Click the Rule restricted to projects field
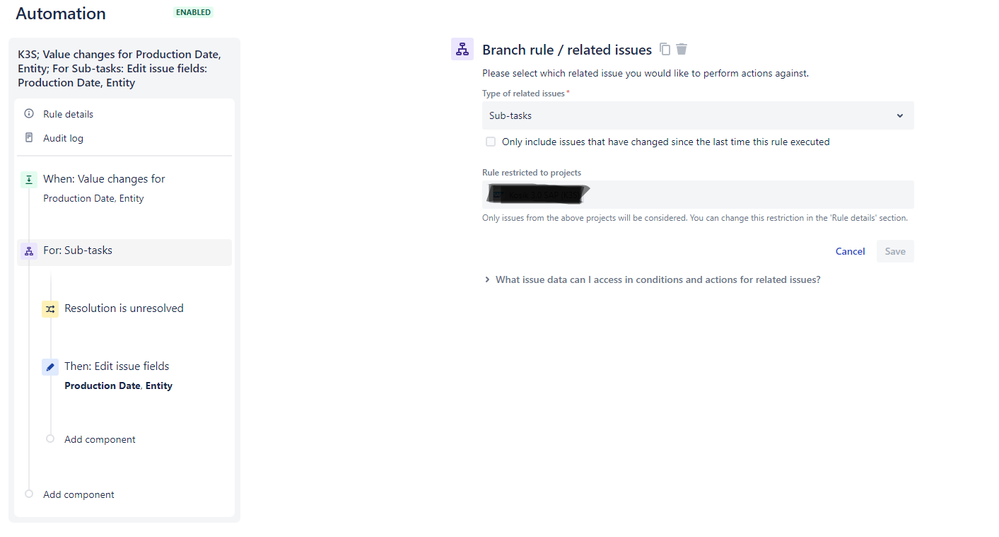Screen dimensions: 999x537 pyautogui.click(x=698, y=194)
